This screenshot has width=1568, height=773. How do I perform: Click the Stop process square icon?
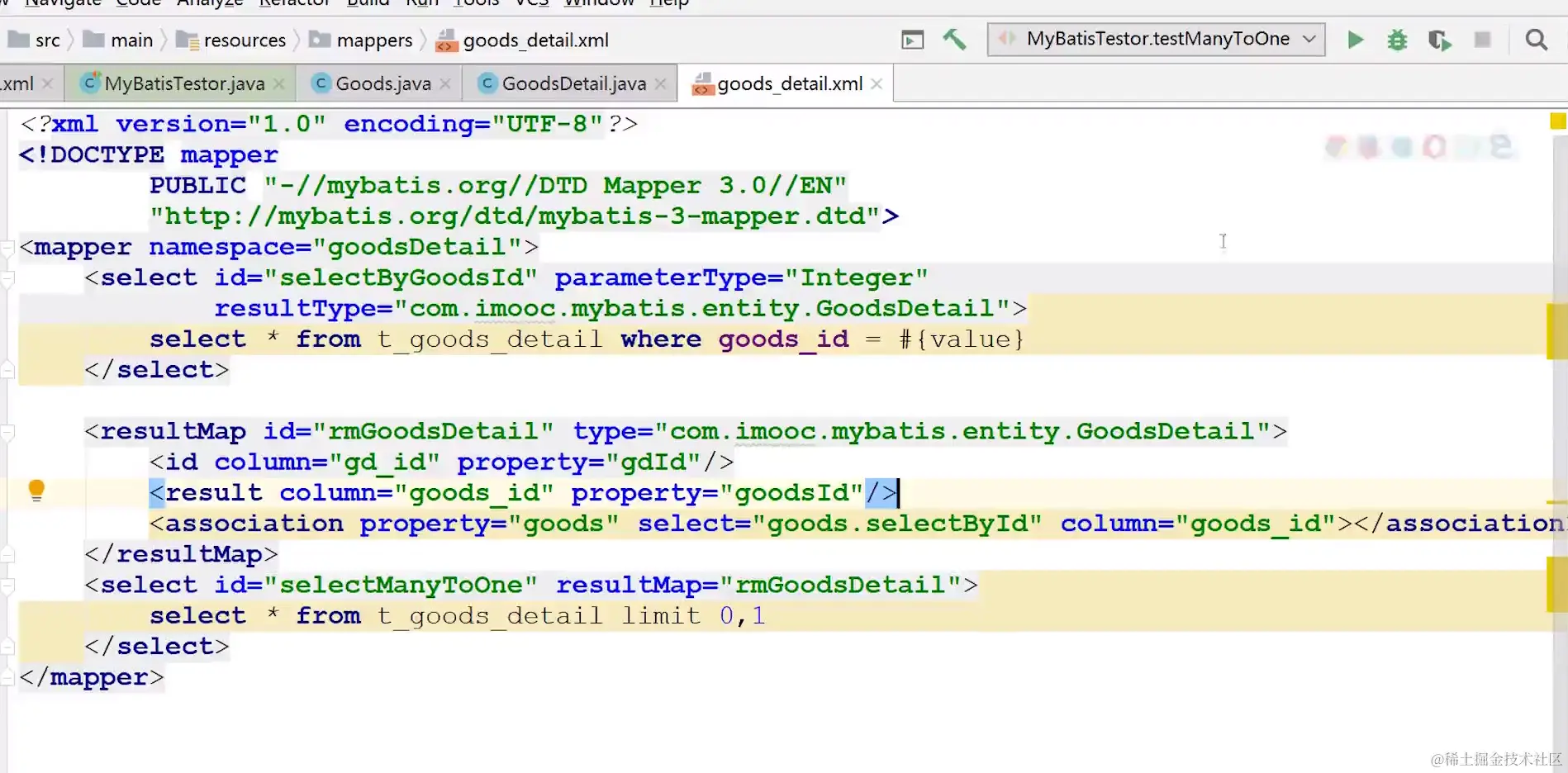pos(1483,40)
